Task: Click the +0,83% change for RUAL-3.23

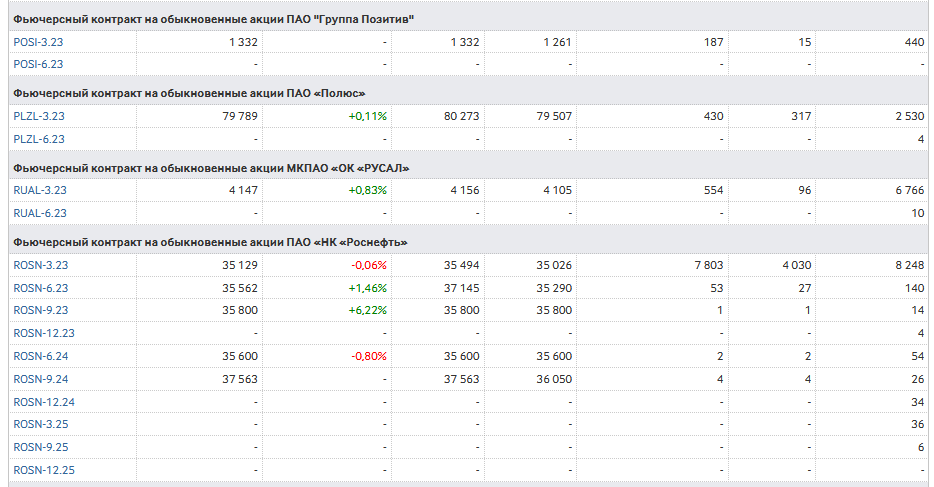Action: click(x=368, y=191)
